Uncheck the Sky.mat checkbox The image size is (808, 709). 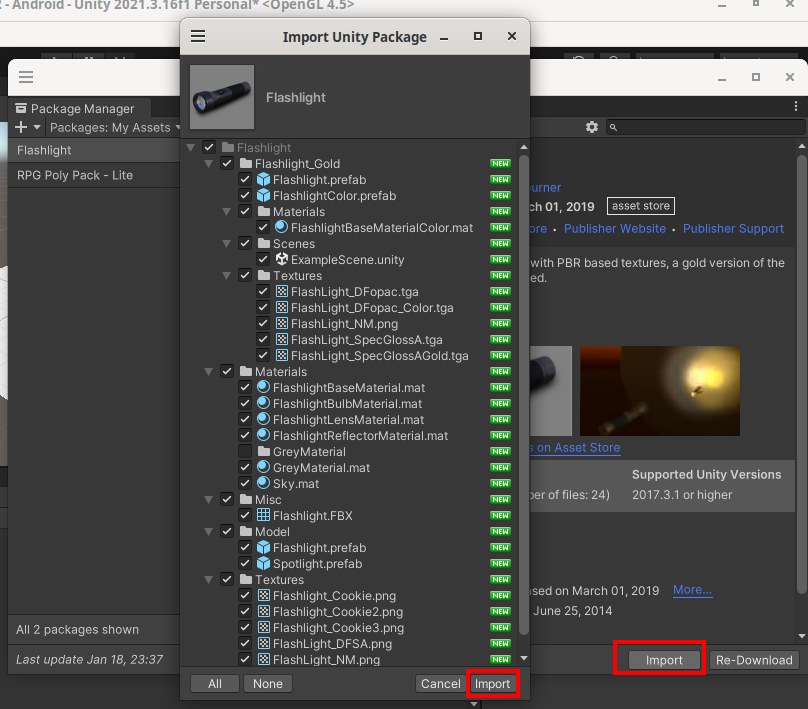tap(245, 484)
